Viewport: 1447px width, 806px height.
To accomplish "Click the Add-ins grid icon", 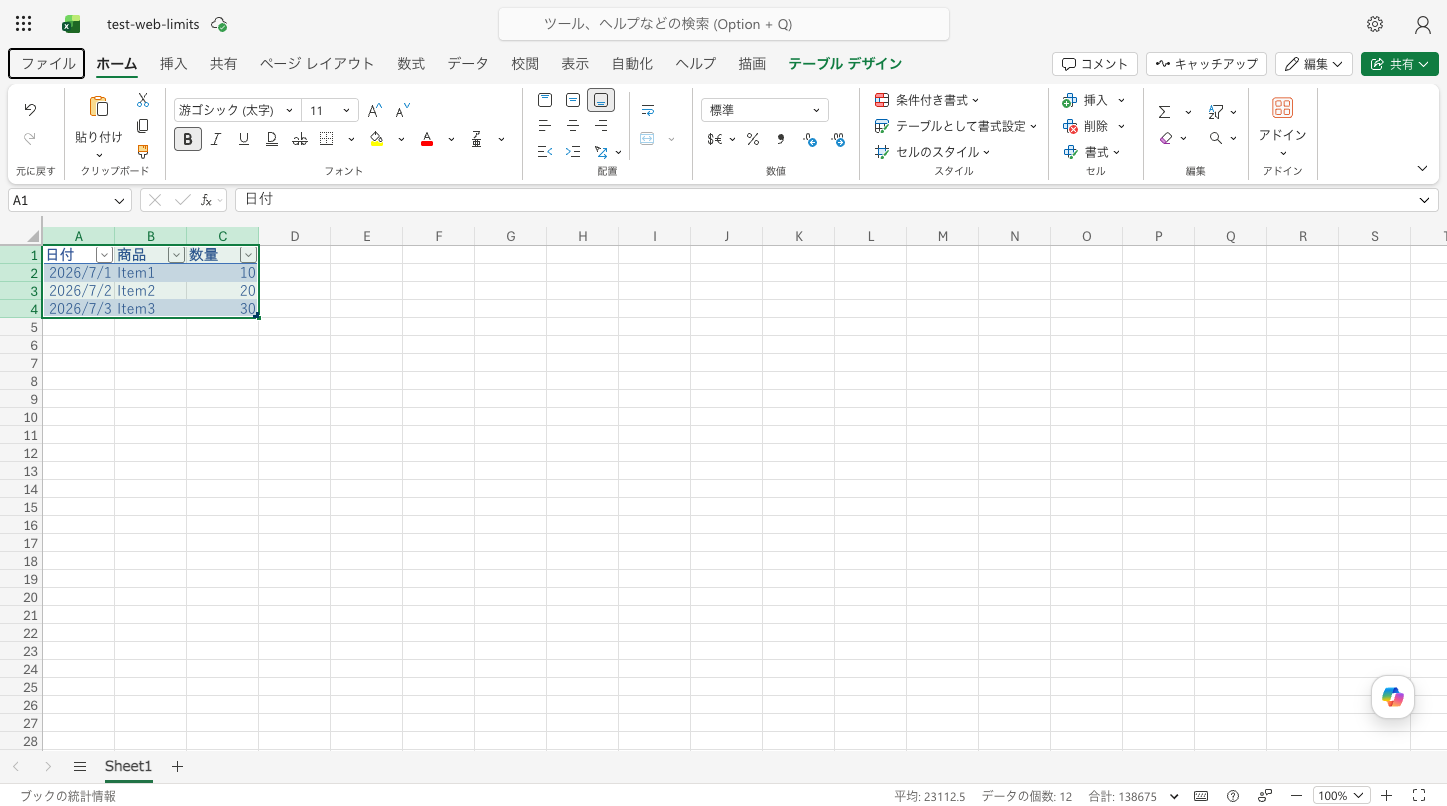I will pos(1282,108).
